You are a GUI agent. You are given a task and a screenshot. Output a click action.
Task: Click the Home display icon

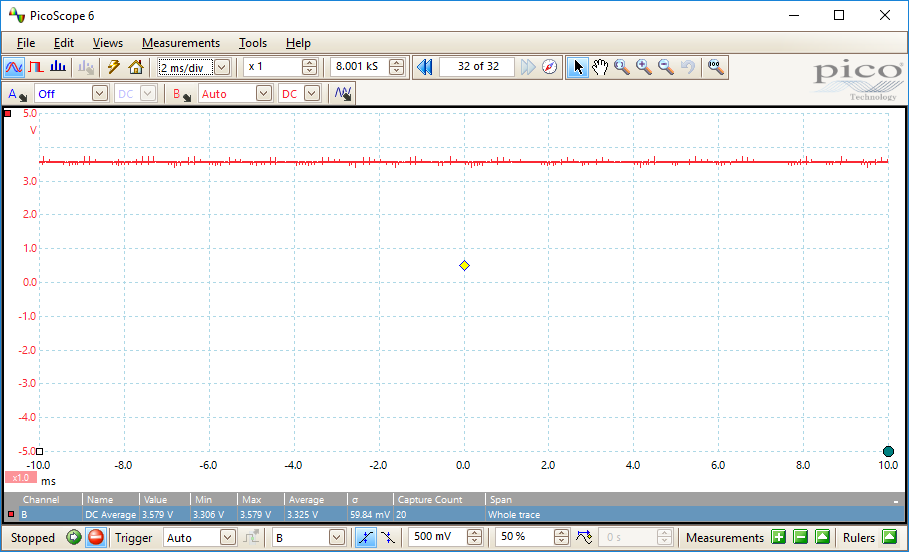tap(136, 67)
